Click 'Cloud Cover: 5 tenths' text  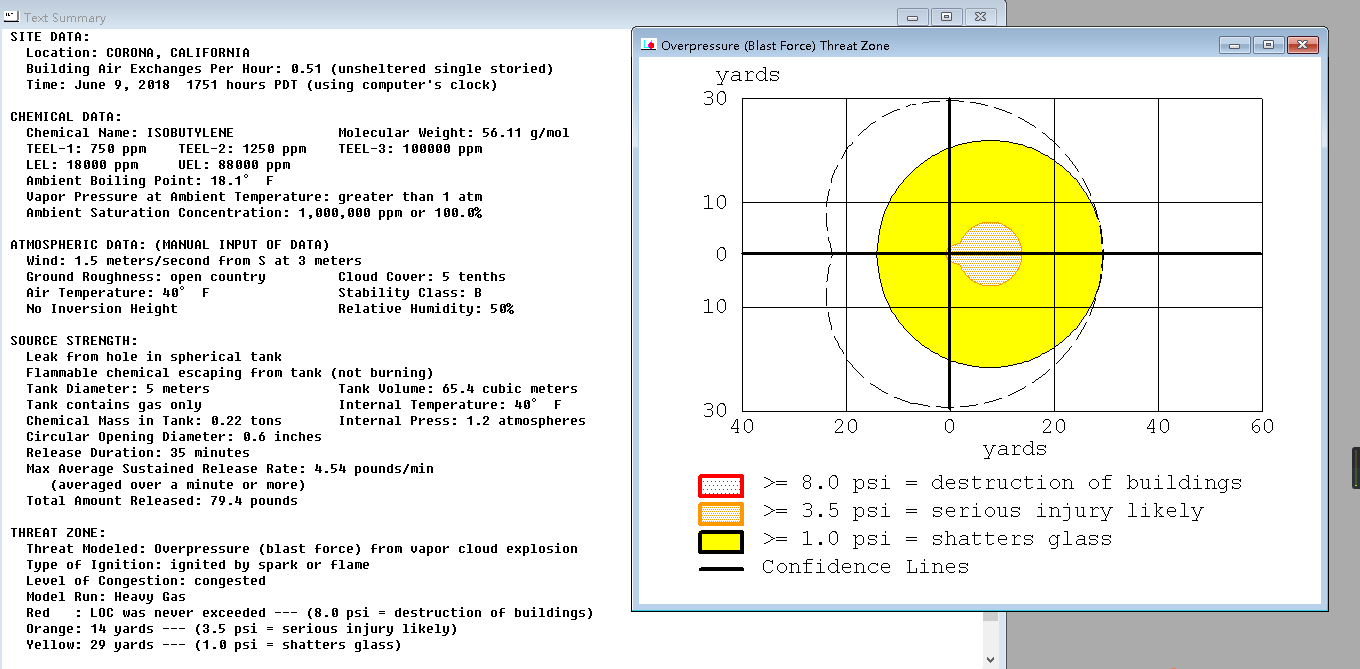[422, 277]
